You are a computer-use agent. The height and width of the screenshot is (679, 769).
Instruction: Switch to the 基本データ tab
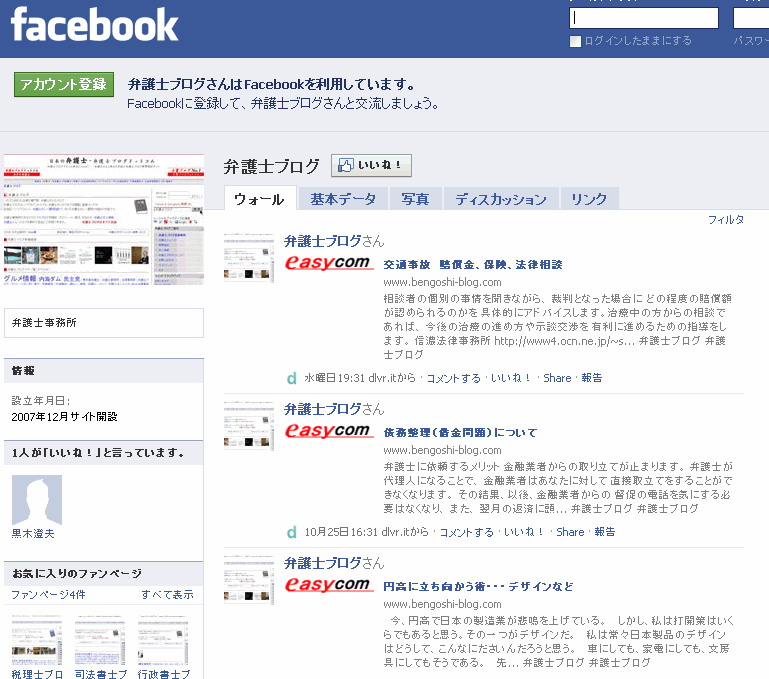pyautogui.click(x=343, y=199)
